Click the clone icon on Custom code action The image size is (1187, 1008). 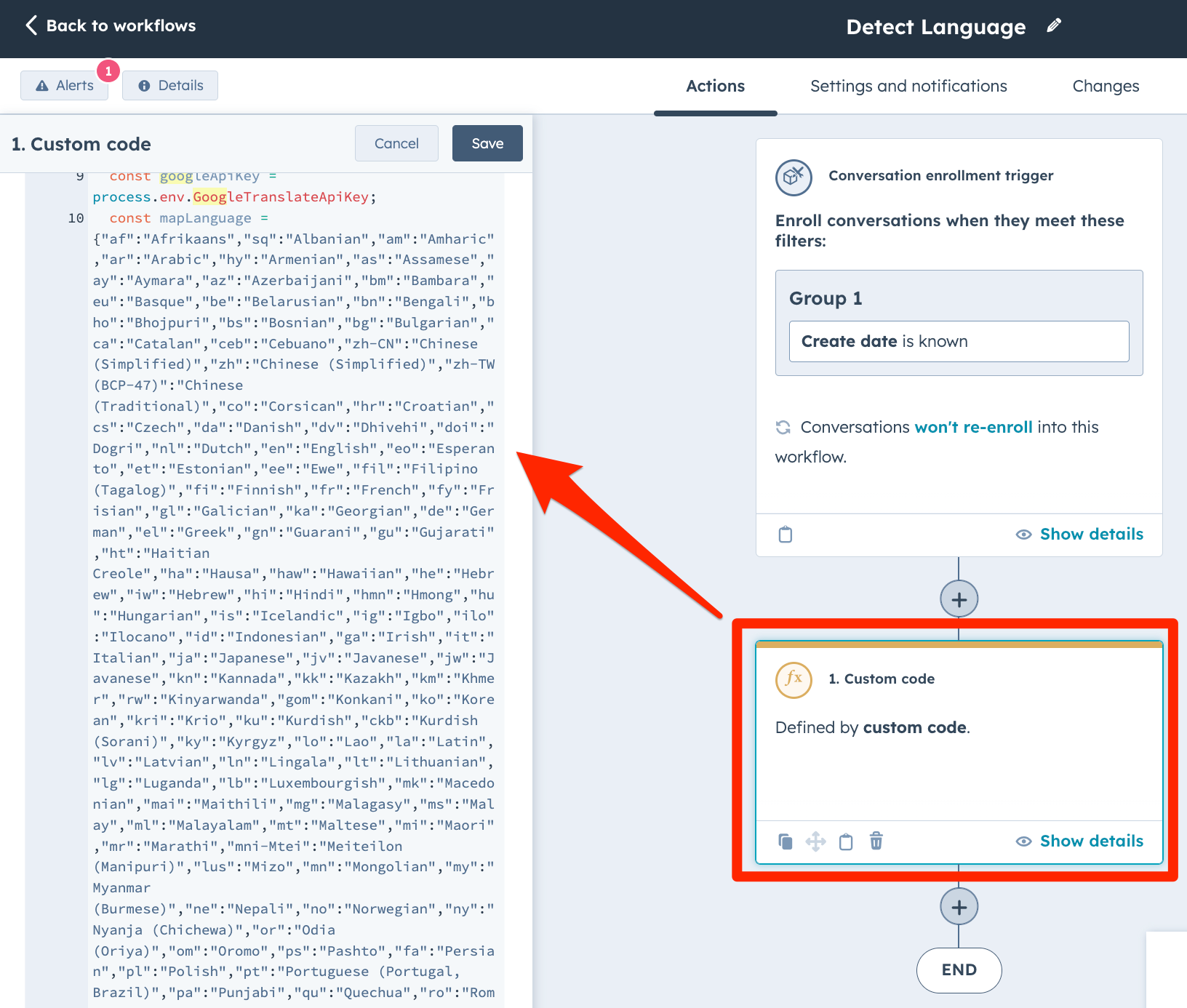(786, 841)
